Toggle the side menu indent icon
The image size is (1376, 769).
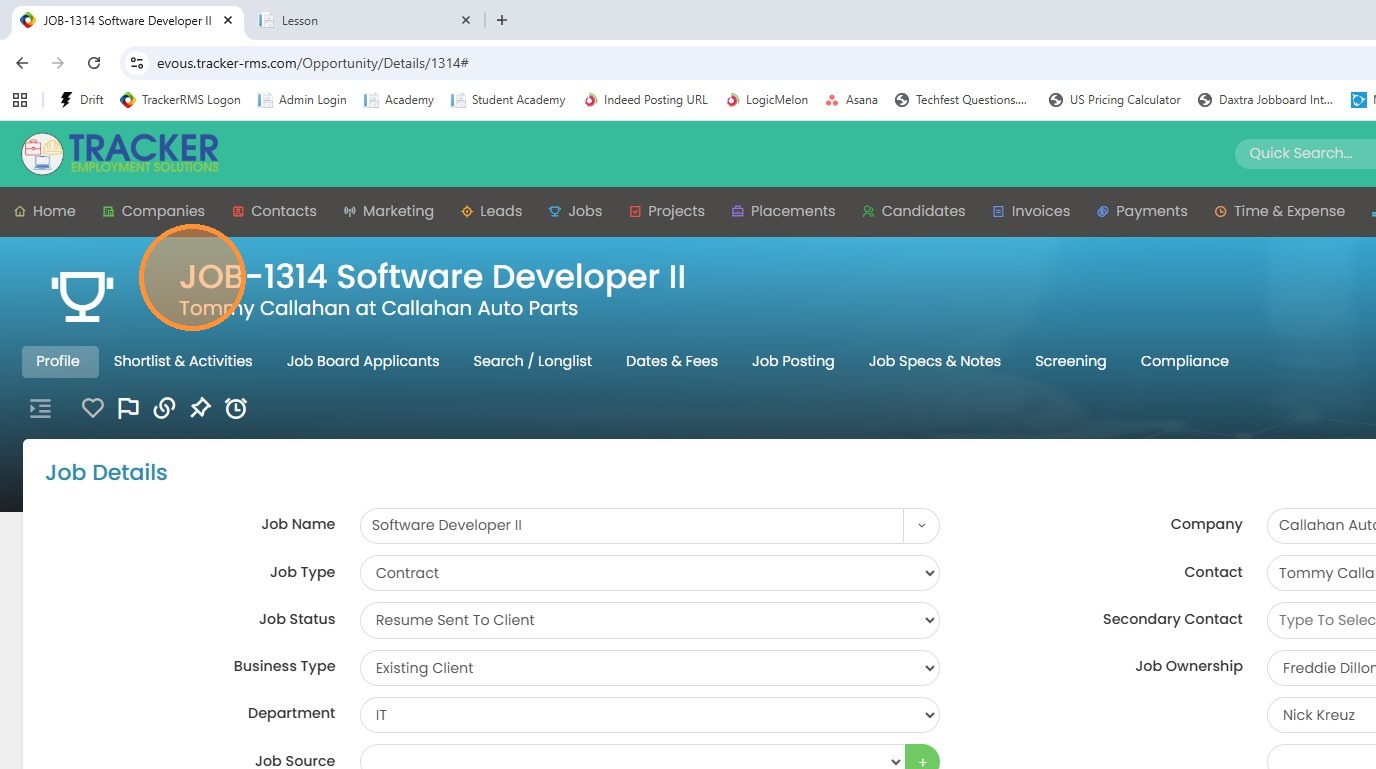pyautogui.click(x=40, y=408)
